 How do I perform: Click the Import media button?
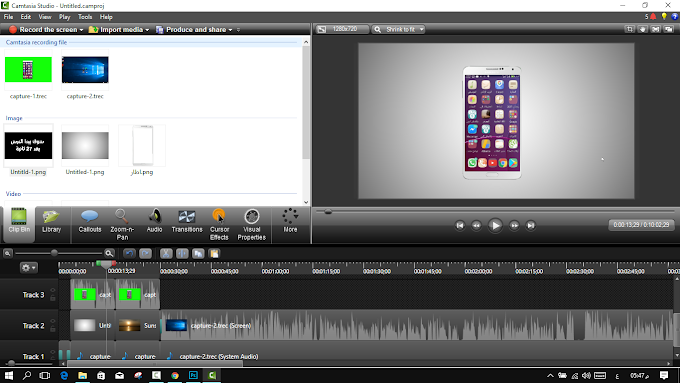(x=116, y=29)
